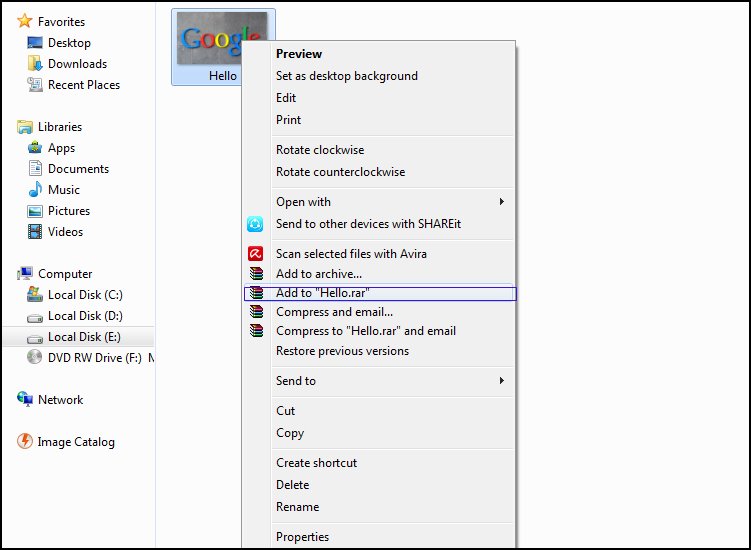Screen dimensions: 751x550
Task: Open the Send to menu entry
Action: 378,380
